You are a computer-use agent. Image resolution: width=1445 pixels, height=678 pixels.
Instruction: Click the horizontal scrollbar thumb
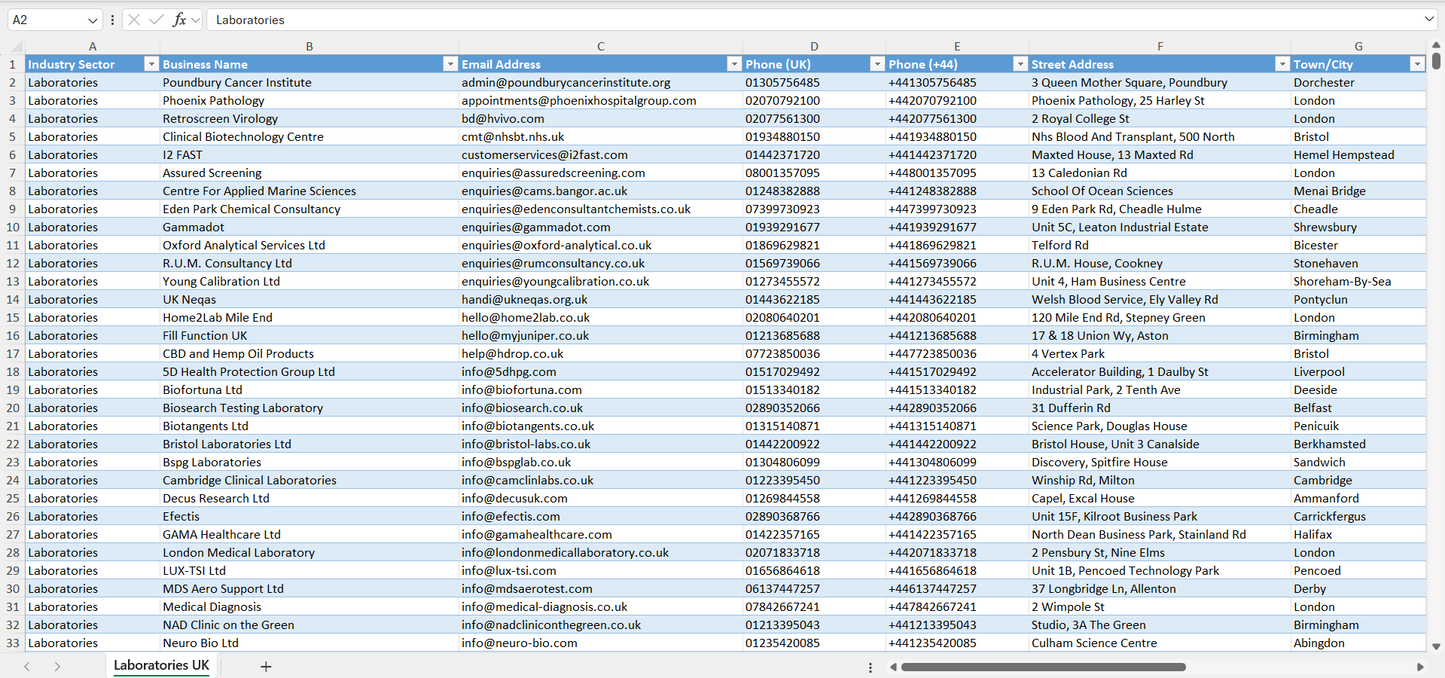(x=1043, y=667)
